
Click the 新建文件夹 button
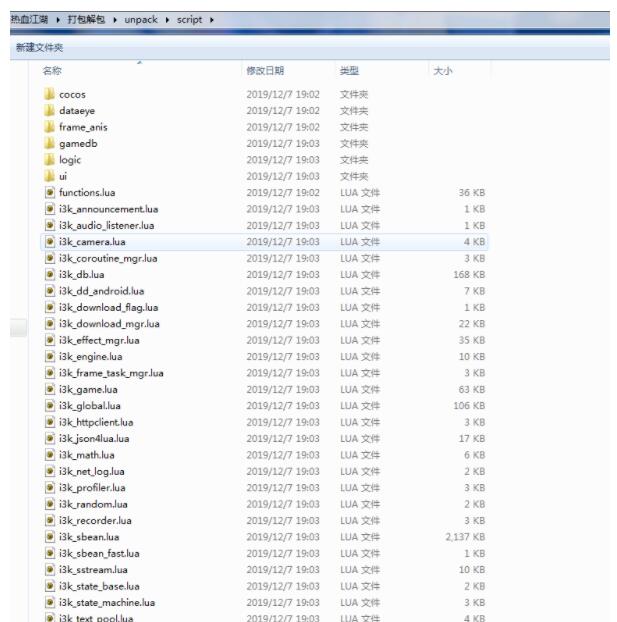coord(40,47)
